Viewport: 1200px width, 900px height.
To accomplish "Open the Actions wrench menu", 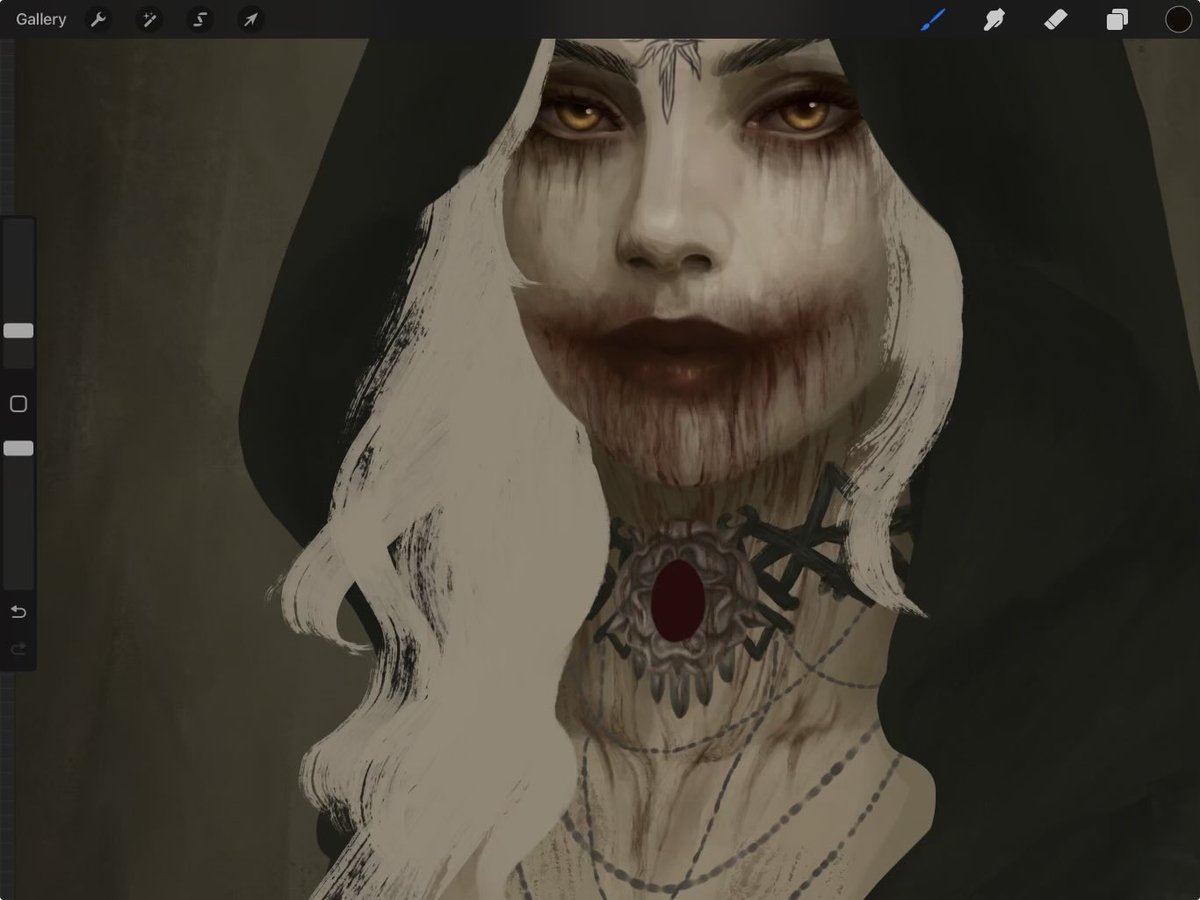I will (x=98, y=19).
